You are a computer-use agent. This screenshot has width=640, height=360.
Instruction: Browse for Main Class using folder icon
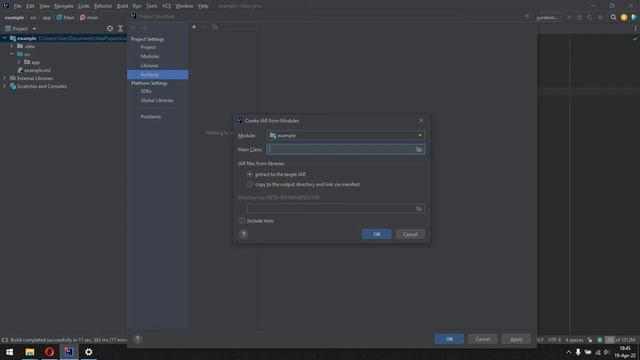pos(419,149)
